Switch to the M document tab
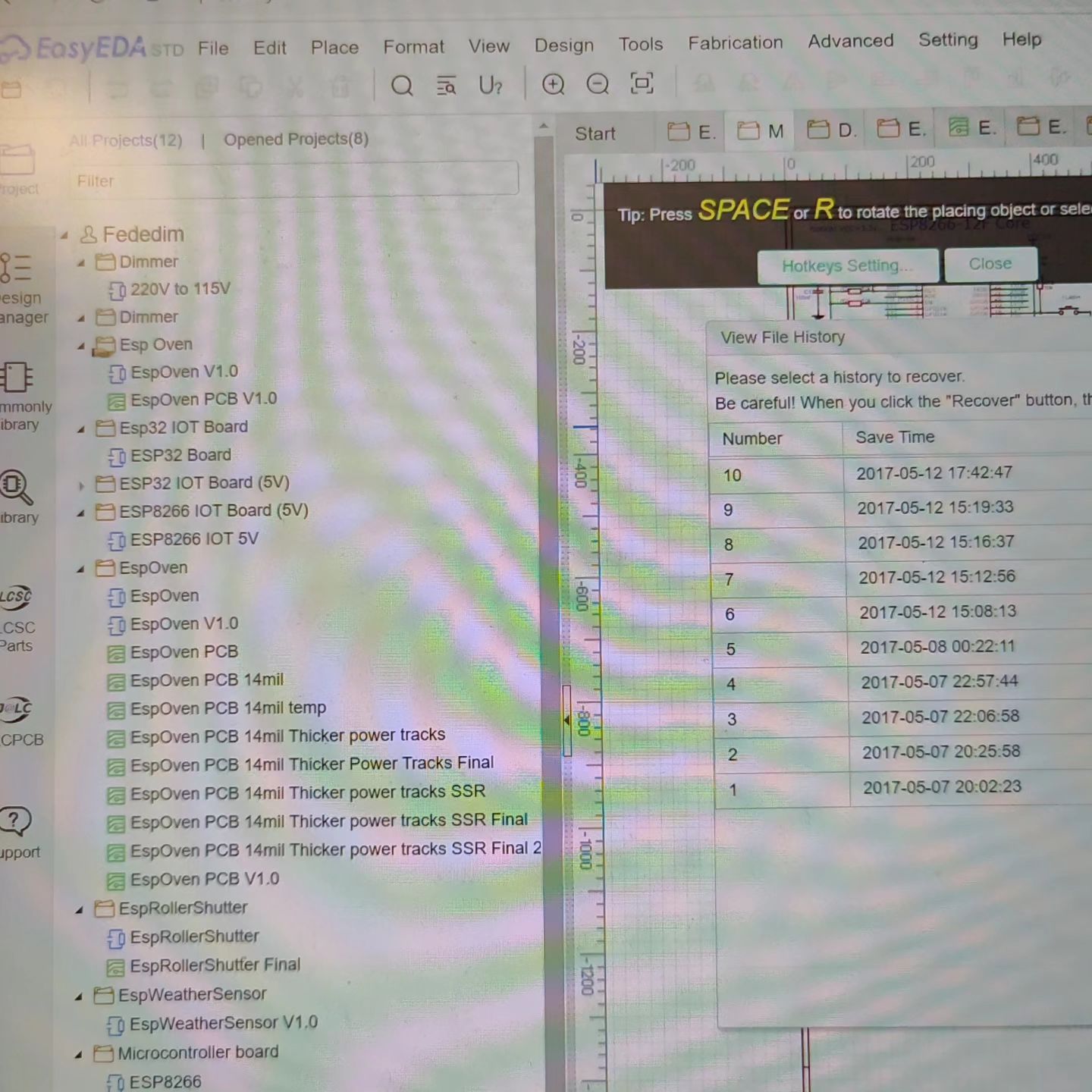The height and width of the screenshot is (1092, 1092). [x=761, y=131]
